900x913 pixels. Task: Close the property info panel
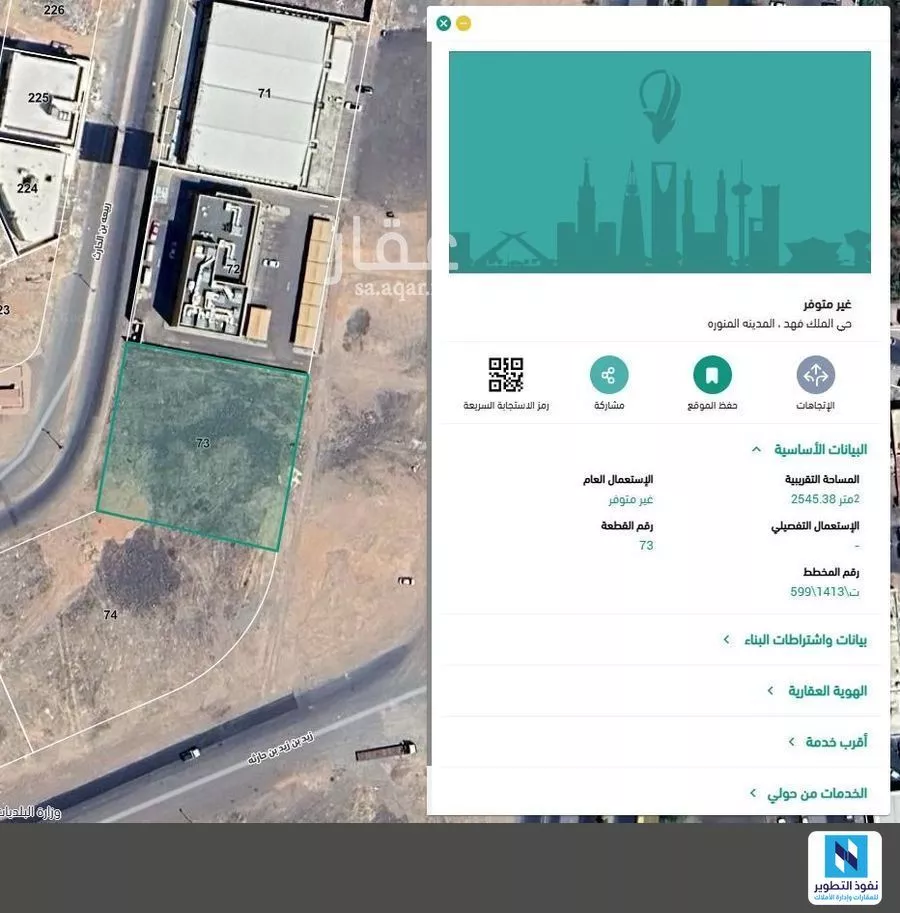click(444, 23)
